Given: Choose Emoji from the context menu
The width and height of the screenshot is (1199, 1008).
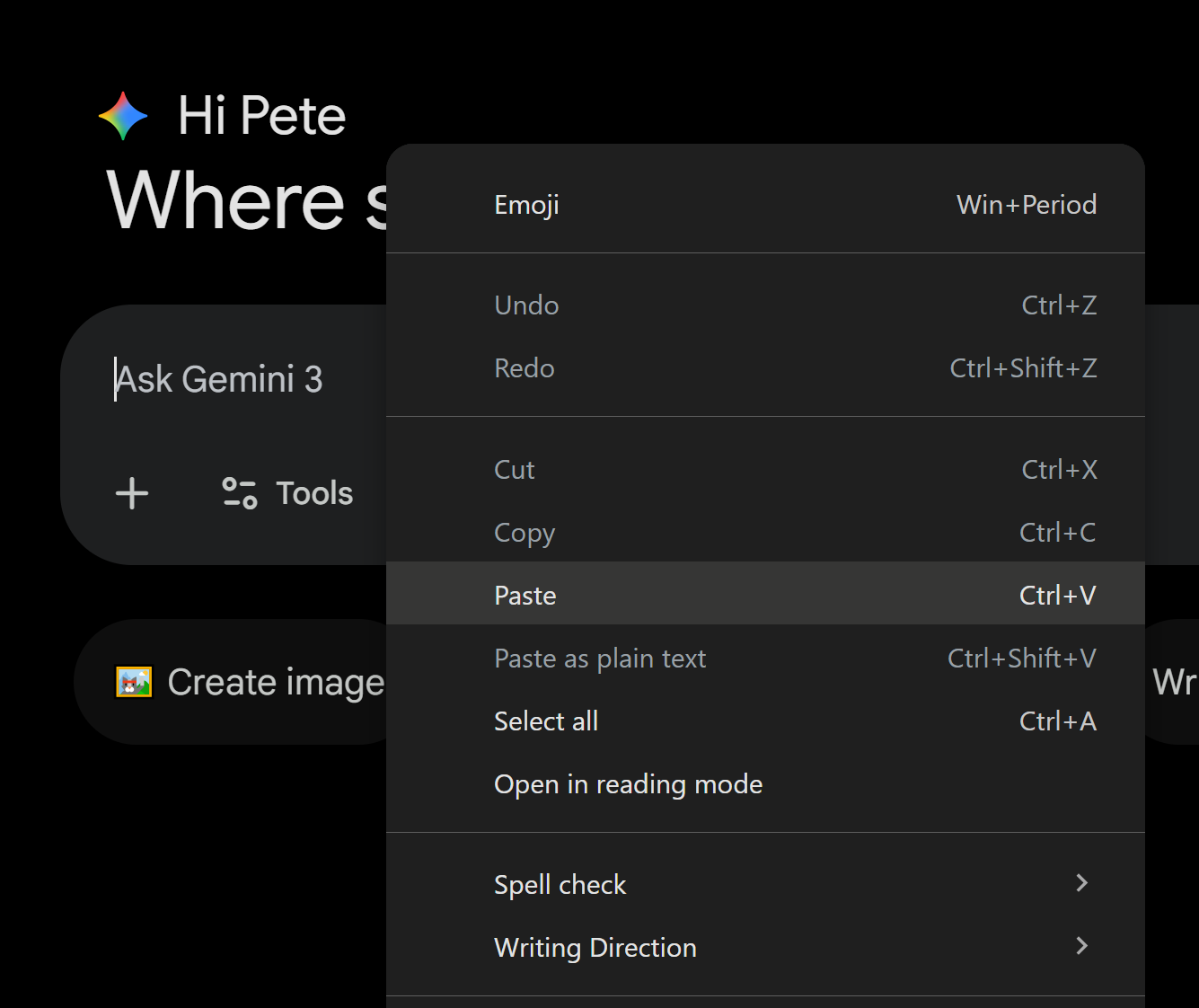Looking at the screenshot, I should coord(527,205).
